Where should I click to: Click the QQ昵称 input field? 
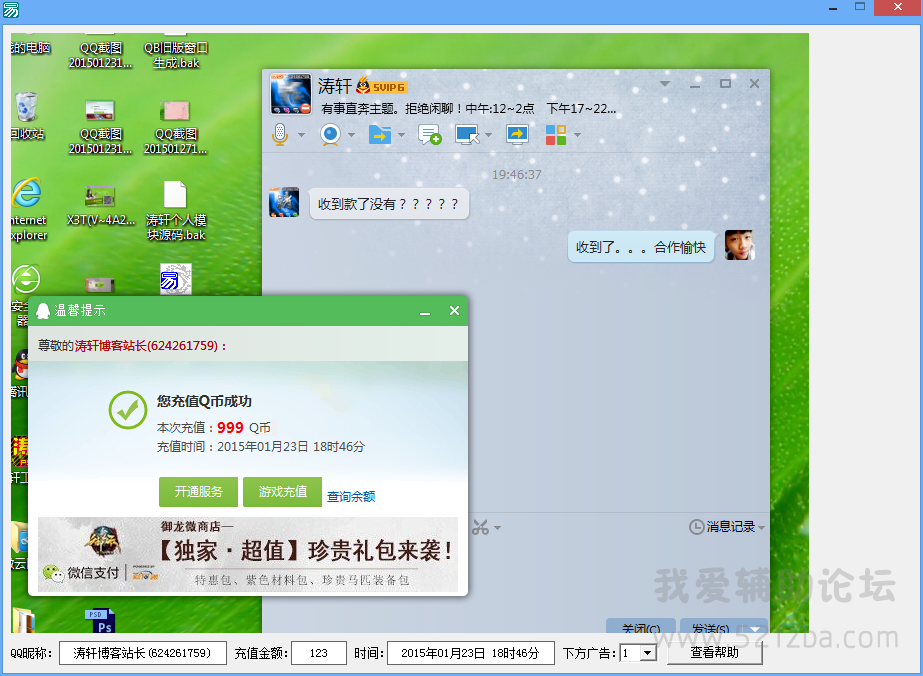(142, 653)
